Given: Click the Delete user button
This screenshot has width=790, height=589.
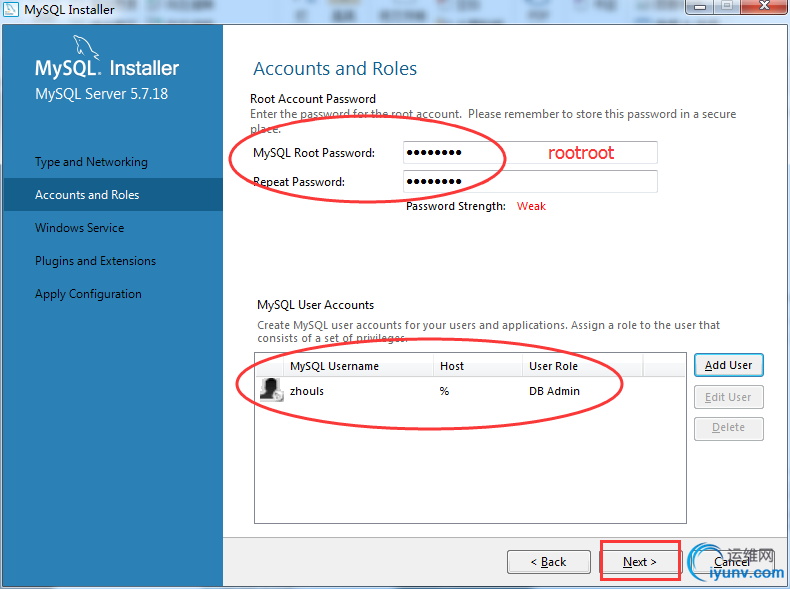Looking at the screenshot, I should click(729, 428).
